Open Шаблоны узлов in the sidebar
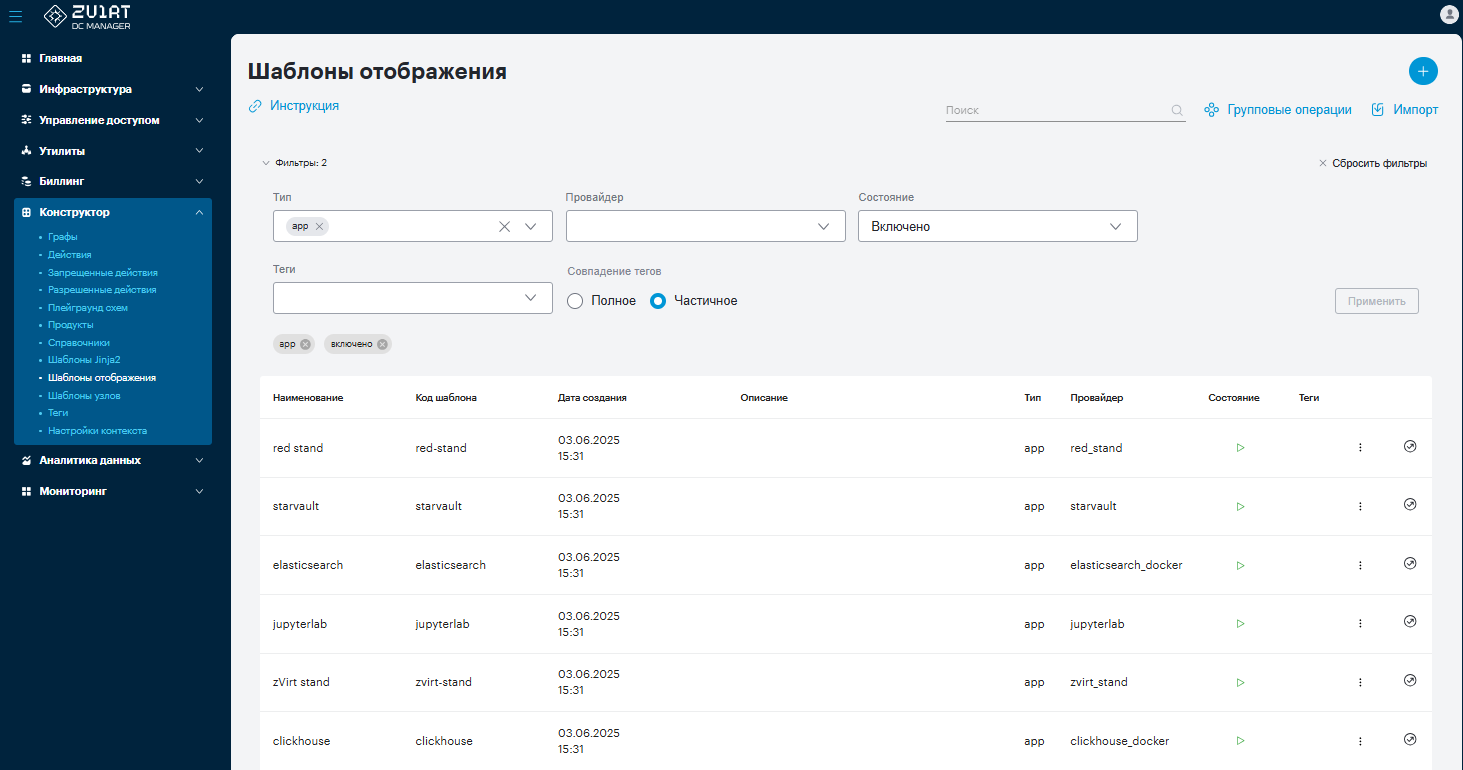This screenshot has height=770, width=1463. 84,396
